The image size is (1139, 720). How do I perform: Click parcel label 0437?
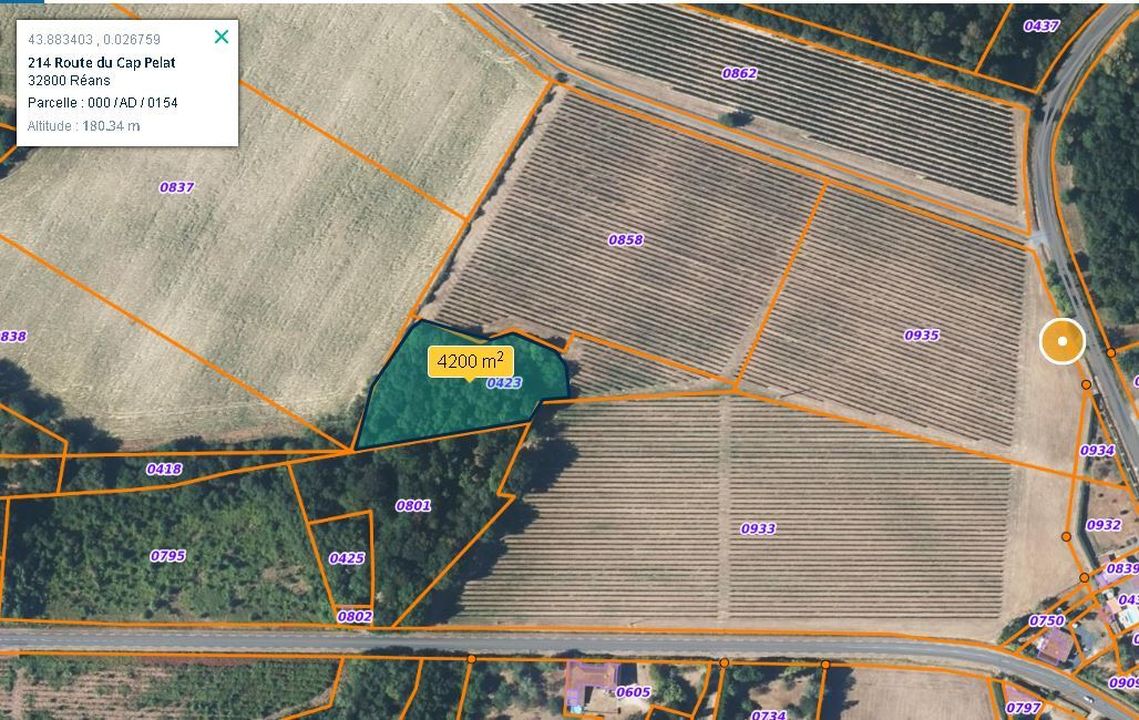coord(1041,26)
